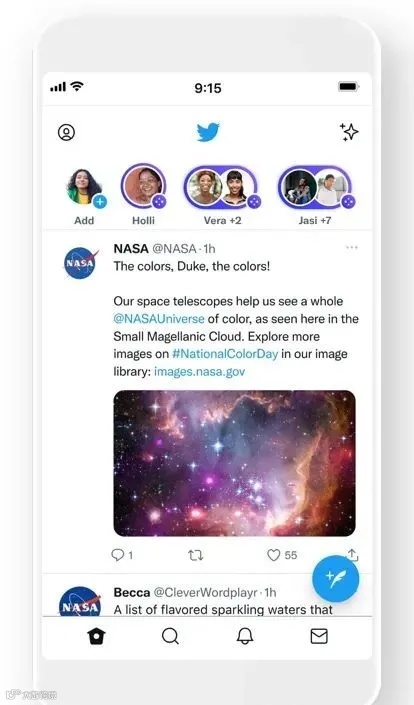Open the NASA profile avatar
Image resolution: width=414 pixels, height=705 pixels.
click(80, 263)
